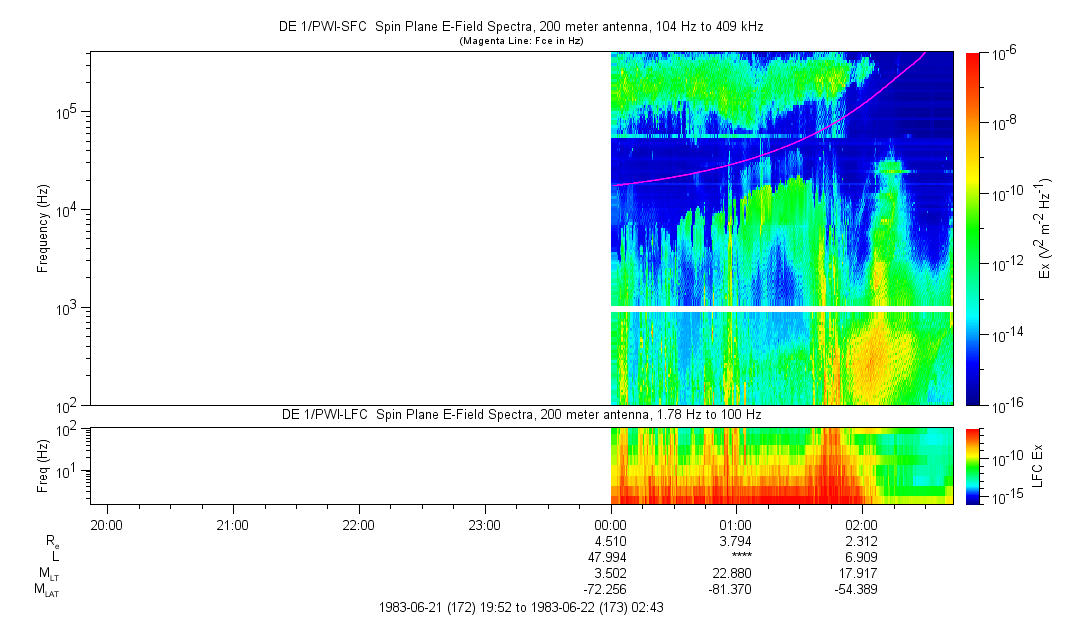1083x620 pixels.
Task: Click the 'Frequency (Hz)' y-axis label
Action: pyautogui.click(x=43, y=228)
